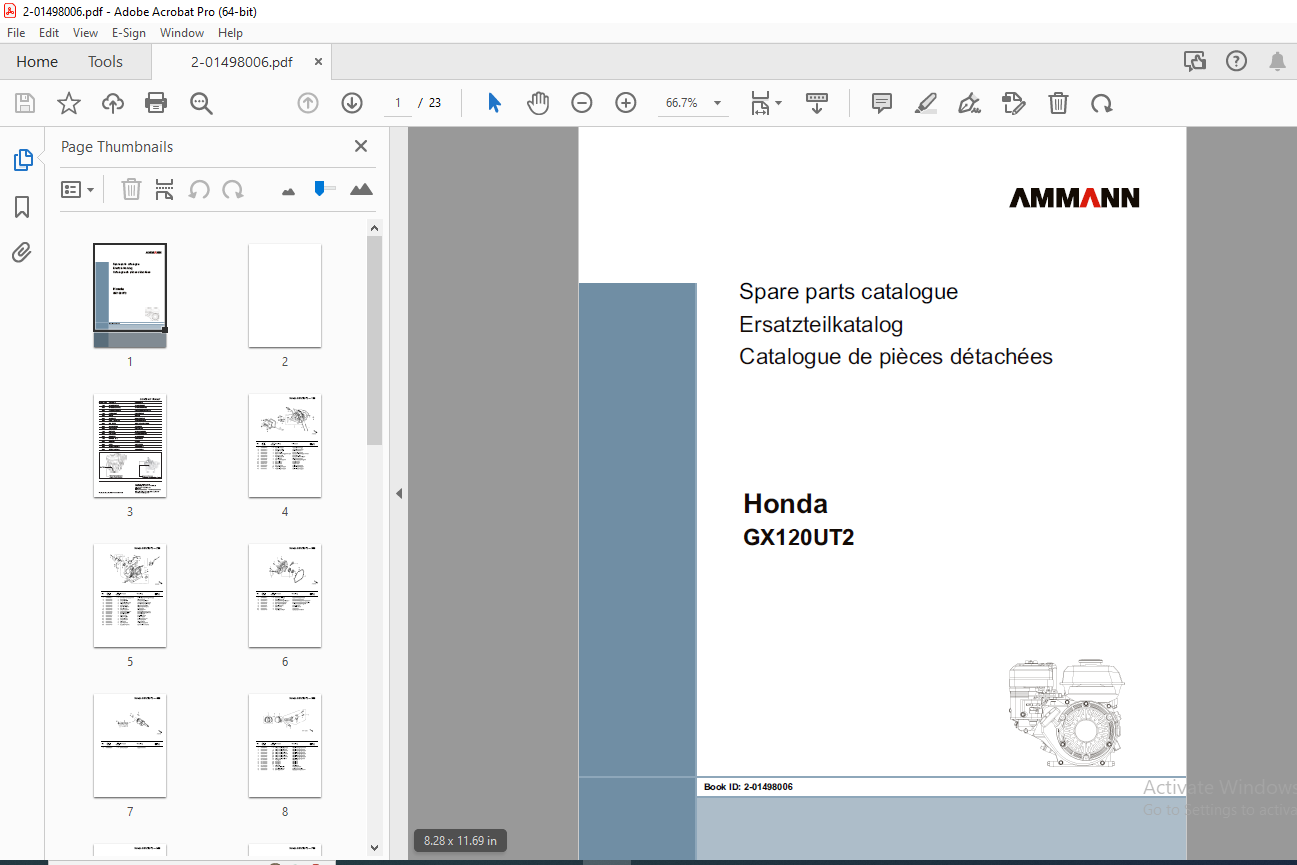
Task: Select the 2-01498006.pdf document tab
Action: 242,62
